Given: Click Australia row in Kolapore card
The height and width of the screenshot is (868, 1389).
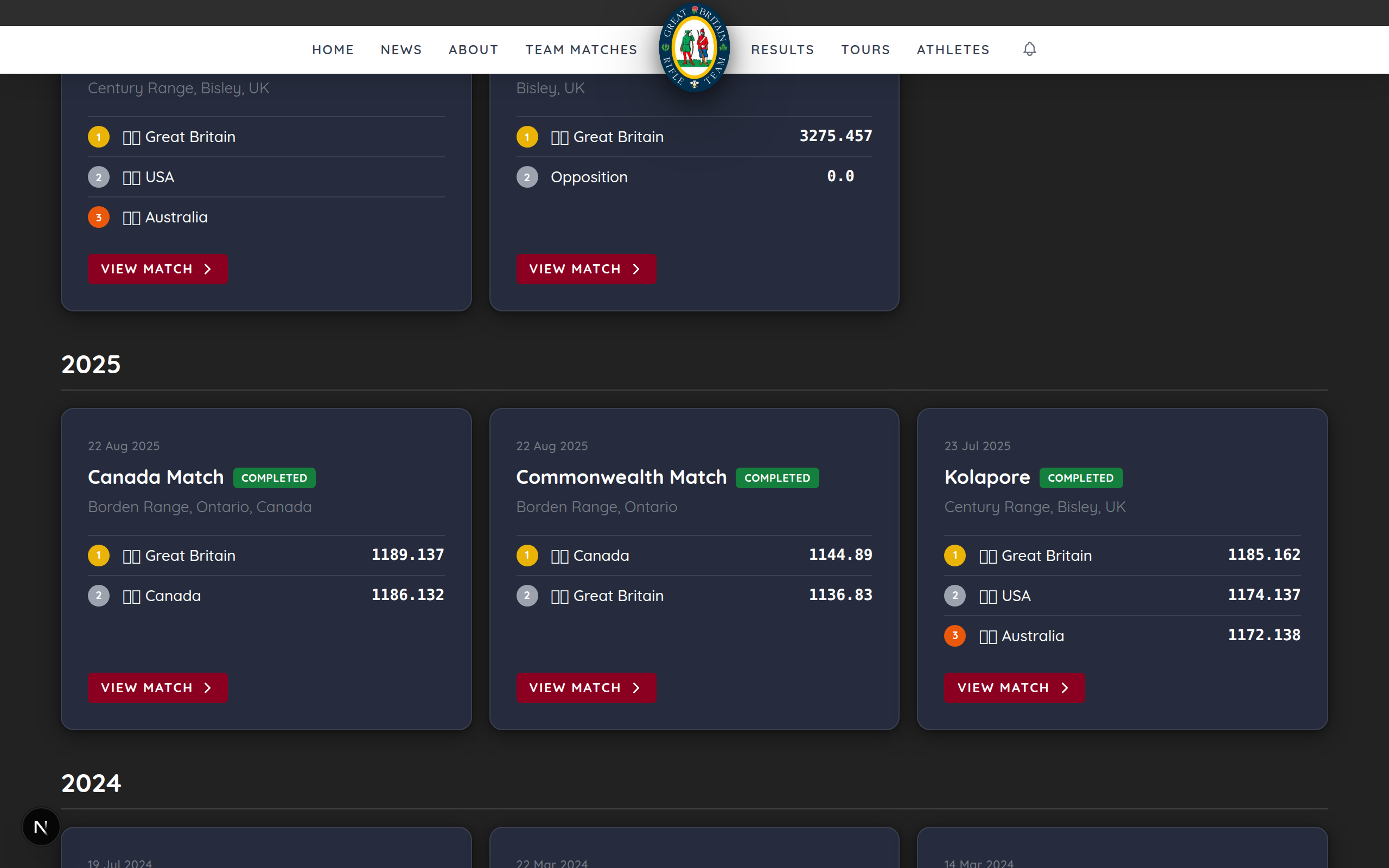Looking at the screenshot, I should click(x=1122, y=635).
